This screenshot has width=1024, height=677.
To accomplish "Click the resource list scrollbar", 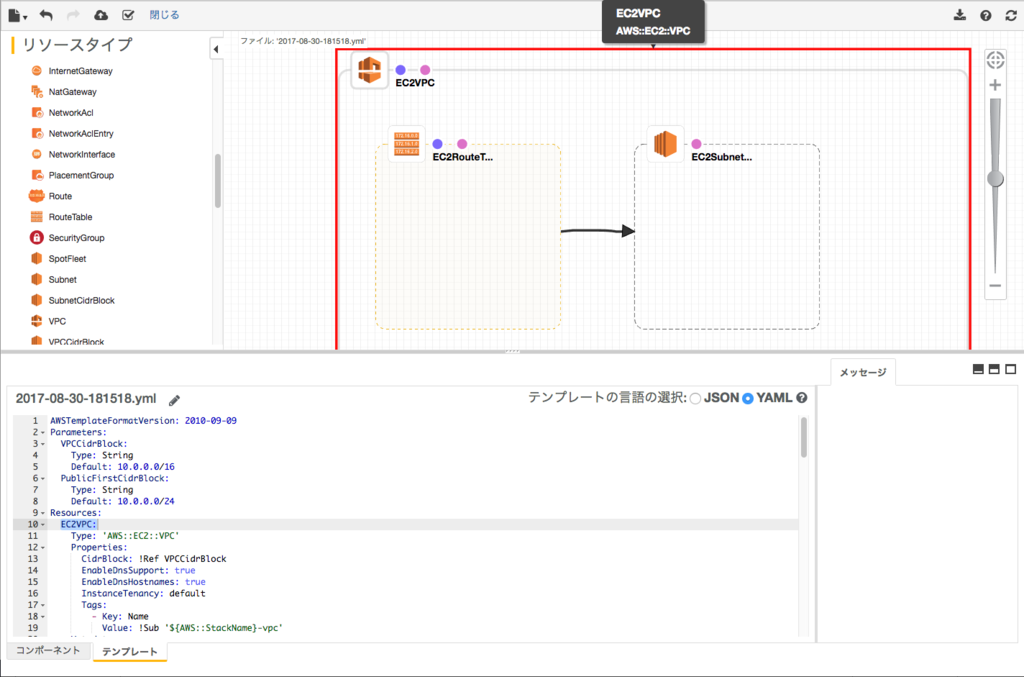I will (217, 181).
